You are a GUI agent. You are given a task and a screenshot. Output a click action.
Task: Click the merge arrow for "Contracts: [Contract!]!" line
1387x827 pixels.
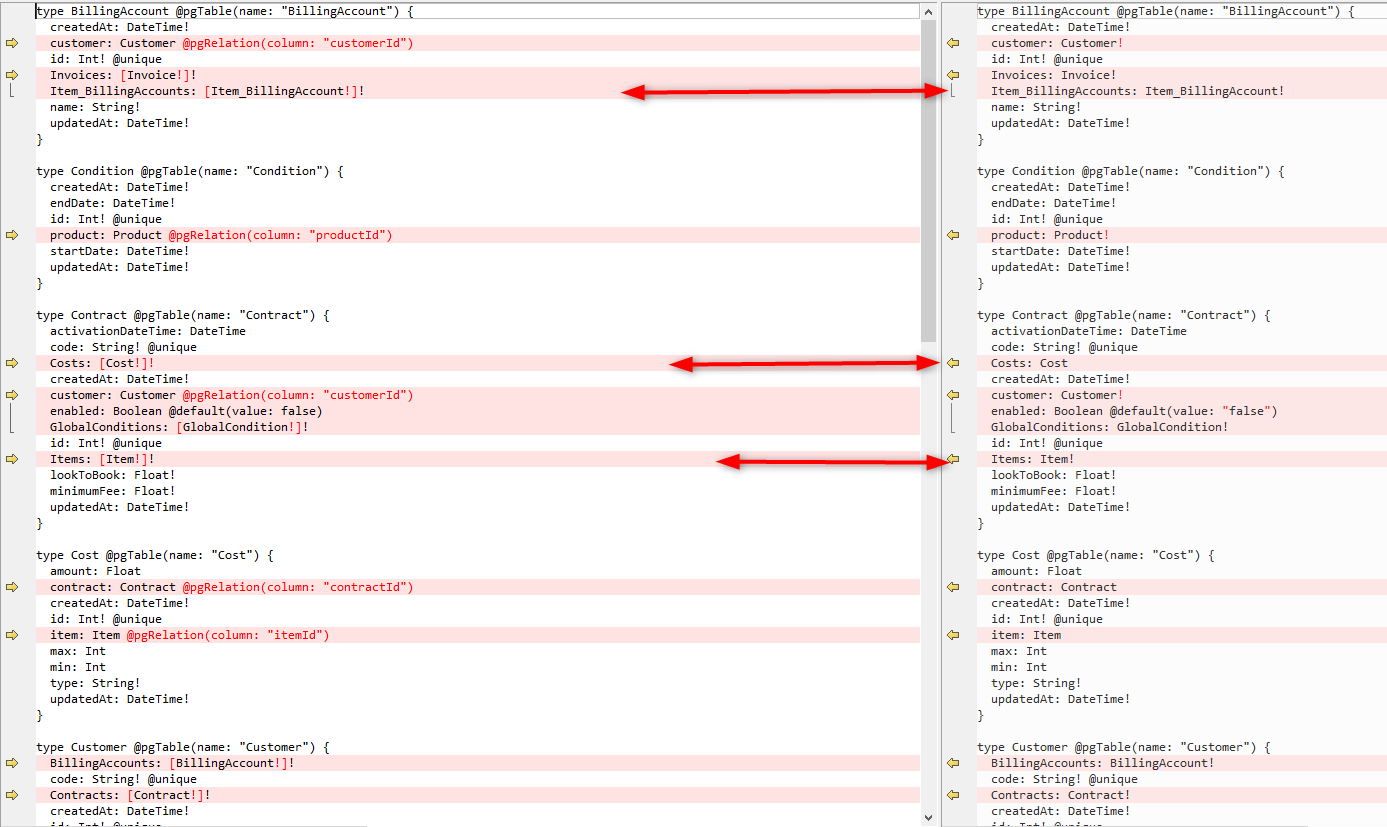tap(14, 794)
